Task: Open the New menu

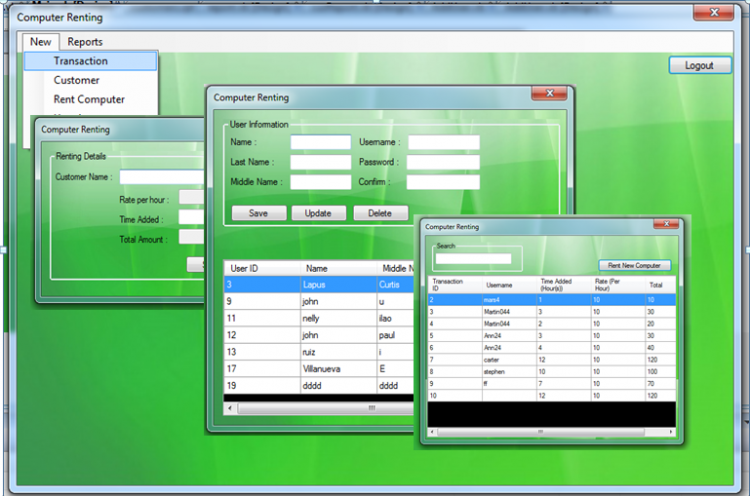Action: (40, 42)
